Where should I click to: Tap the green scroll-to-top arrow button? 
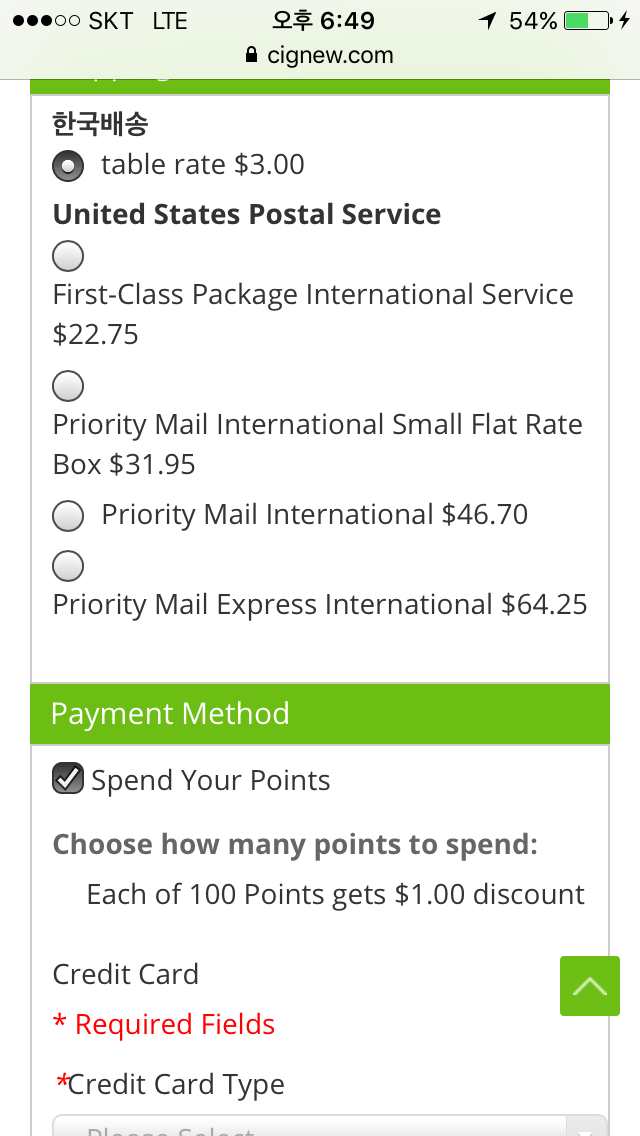coord(589,985)
